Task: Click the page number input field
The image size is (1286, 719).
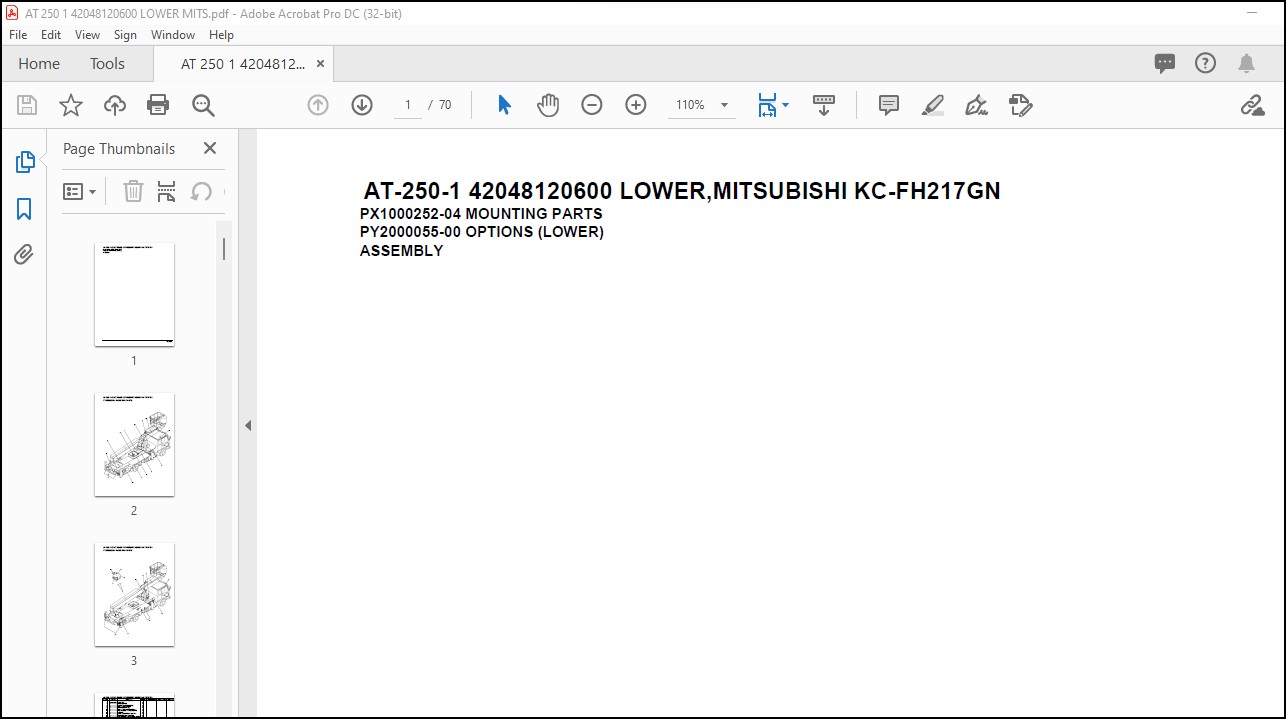Action: pyautogui.click(x=408, y=105)
